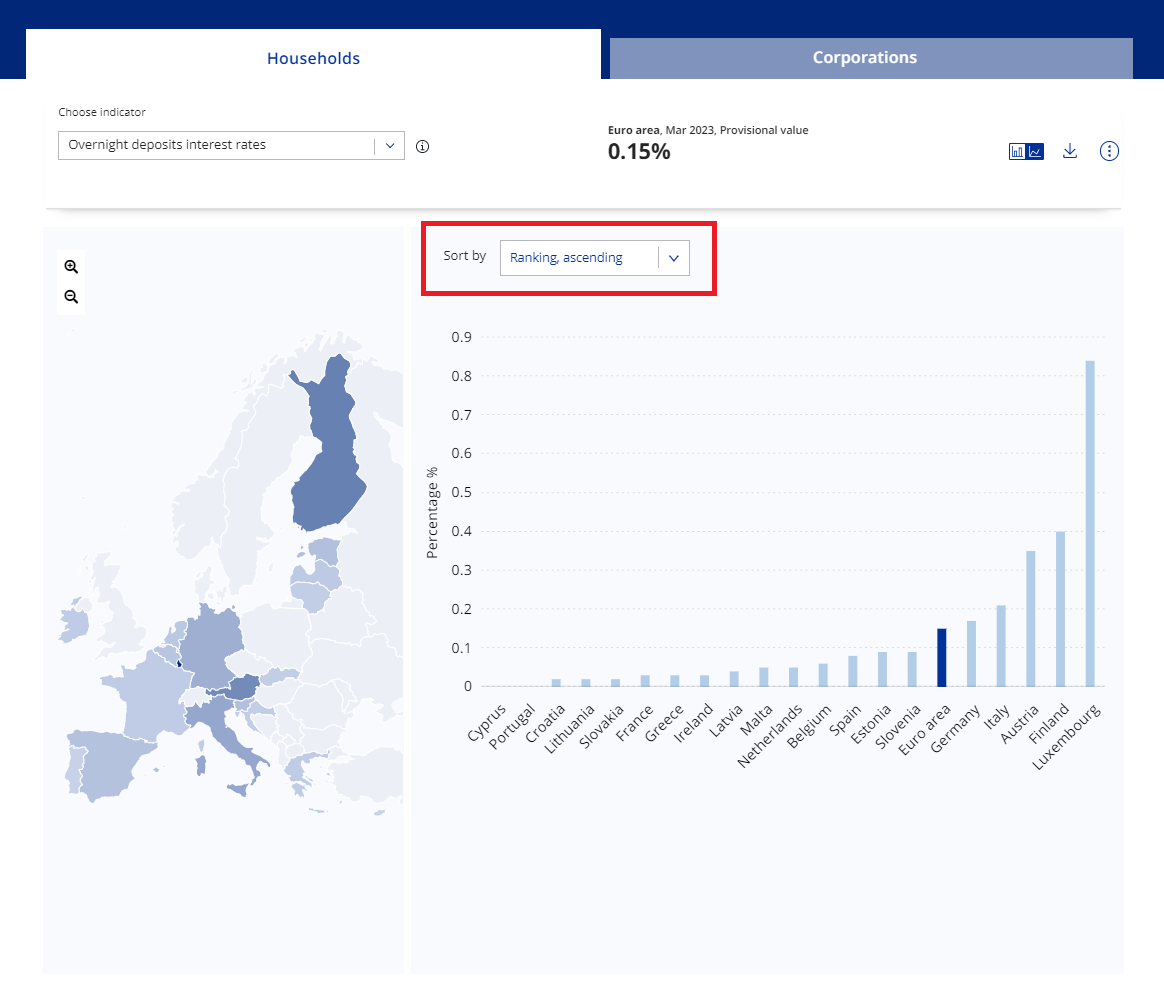
Task: Click the Sort by dropdown chevron arrow
Action: [x=674, y=258]
